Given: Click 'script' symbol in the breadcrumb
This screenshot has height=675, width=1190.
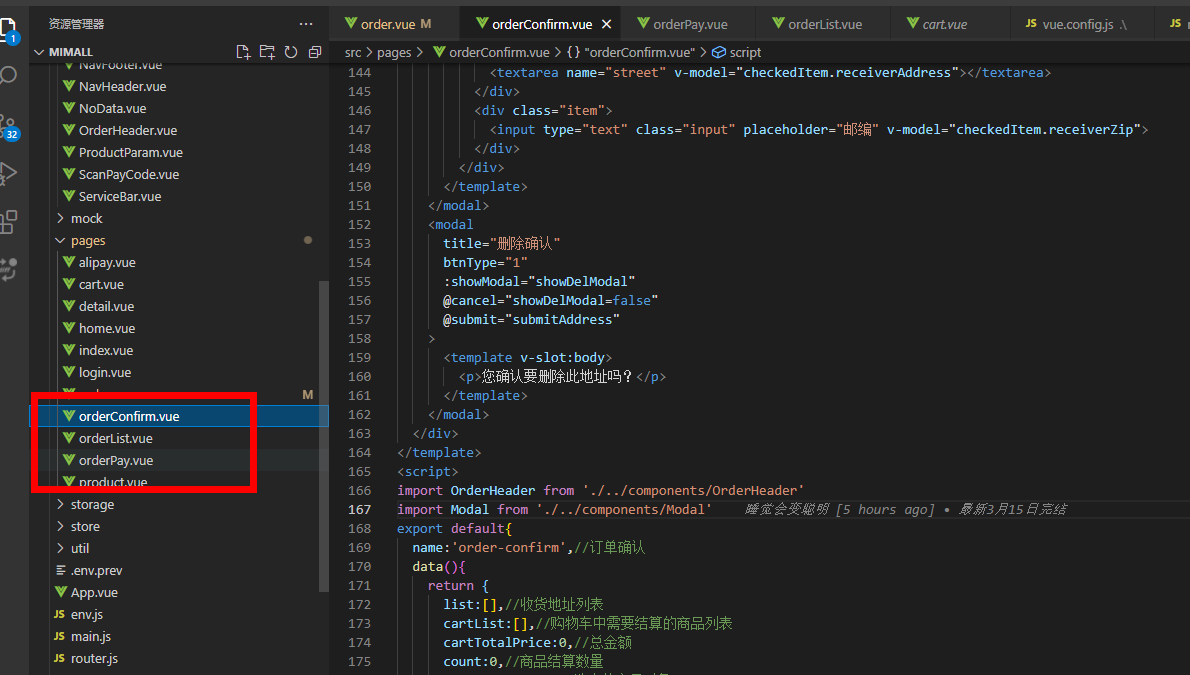Looking at the screenshot, I should [x=745, y=52].
